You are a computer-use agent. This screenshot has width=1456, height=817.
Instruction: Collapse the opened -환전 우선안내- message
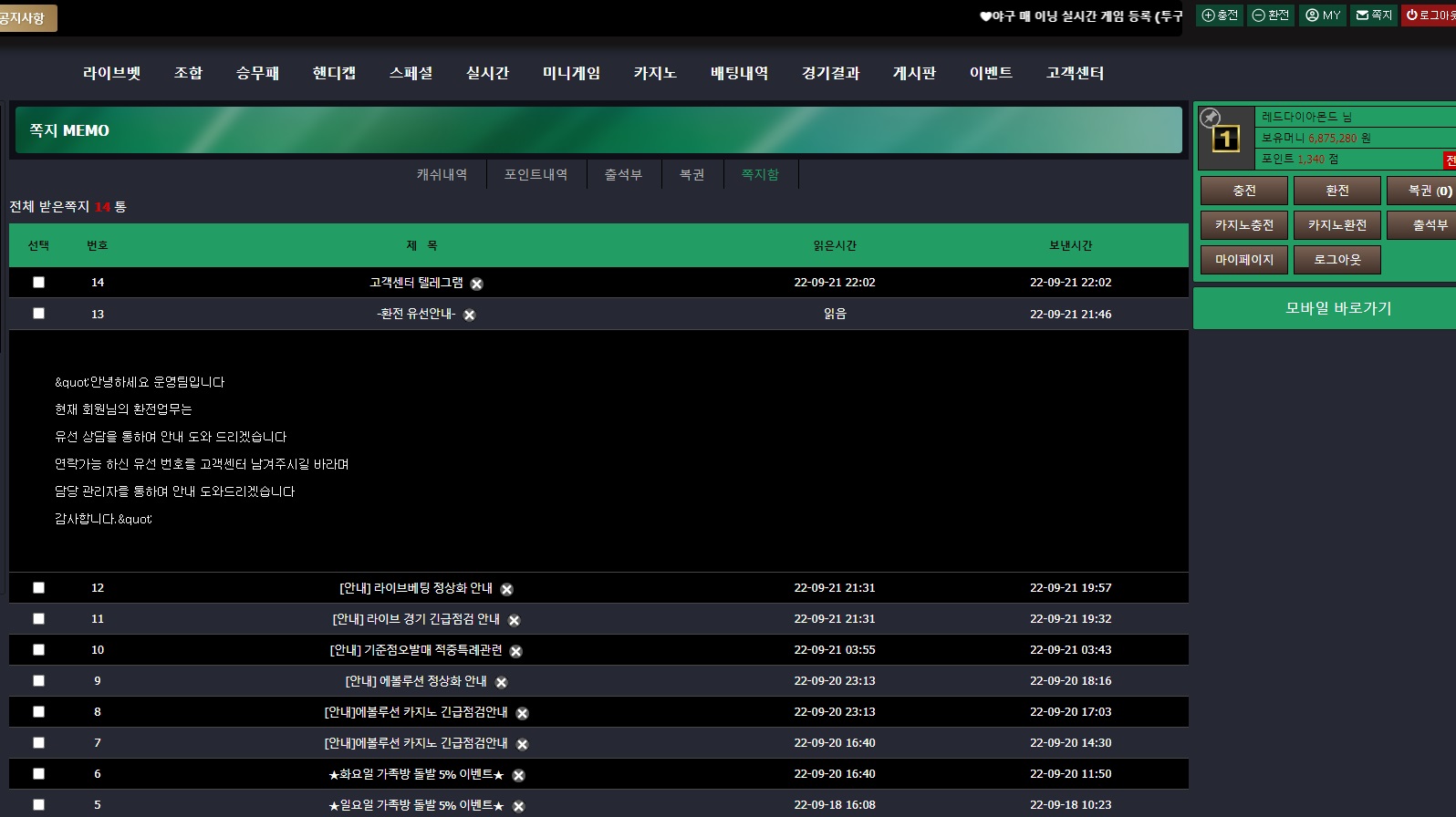click(x=416, y=314)
